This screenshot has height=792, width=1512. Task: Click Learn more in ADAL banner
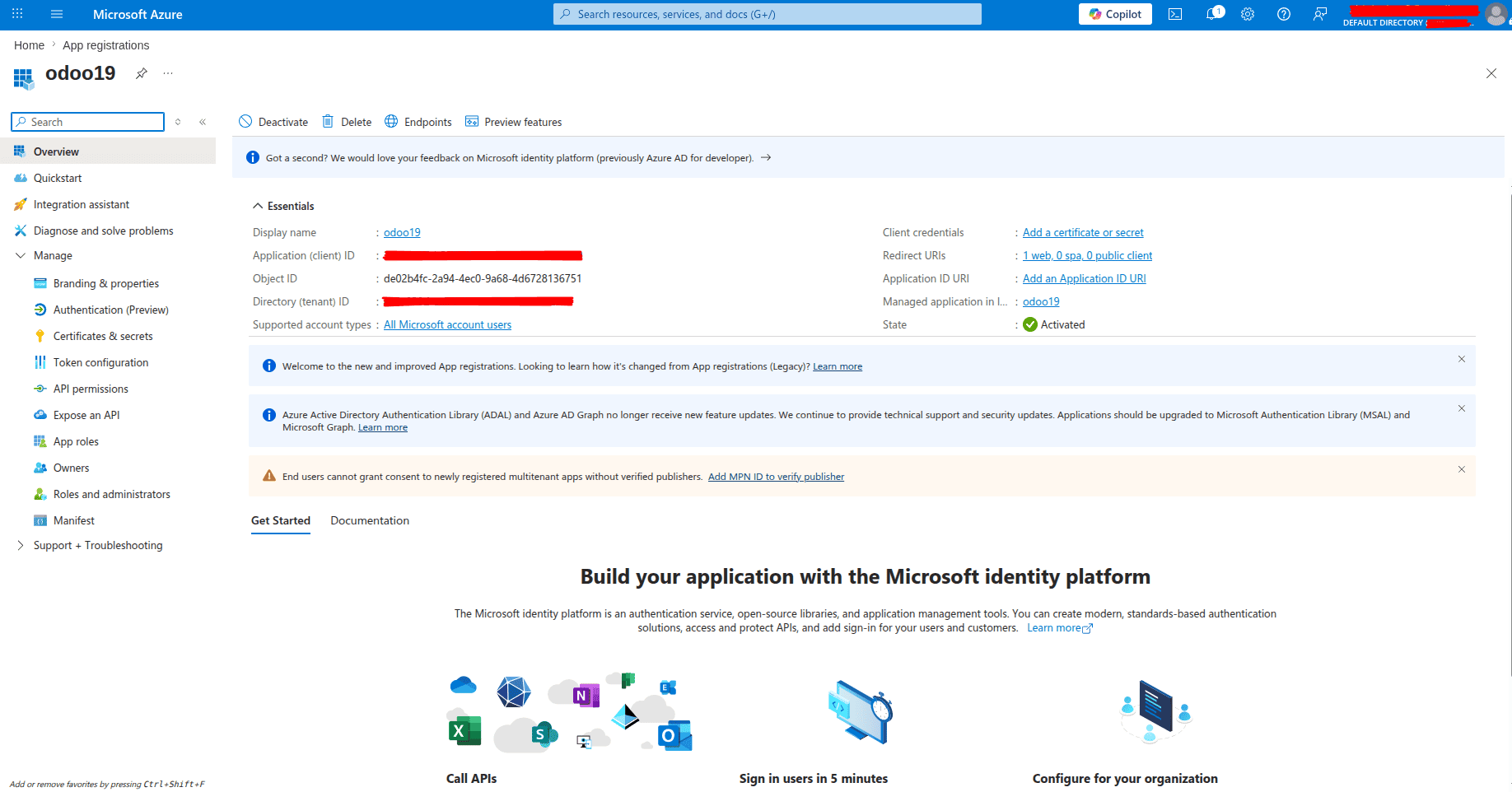point(383,427)
